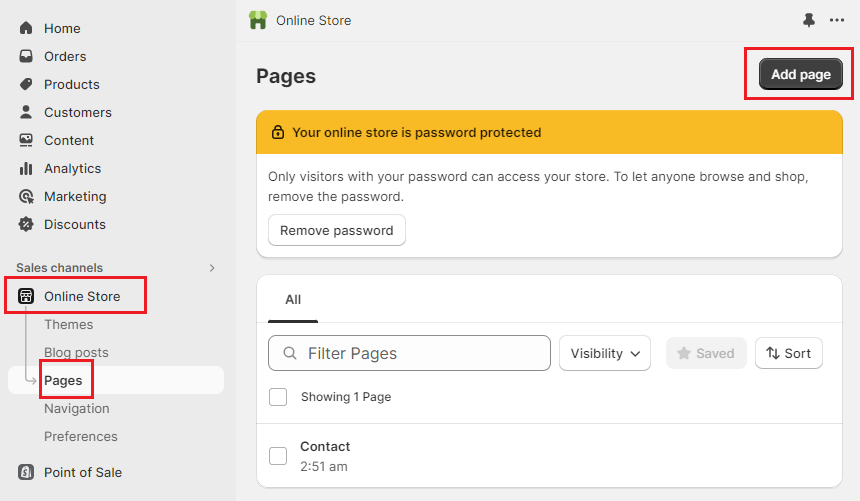Select the All tab
Image resolution: width=860 pixels, height=501 pixels.
point(293,299)
